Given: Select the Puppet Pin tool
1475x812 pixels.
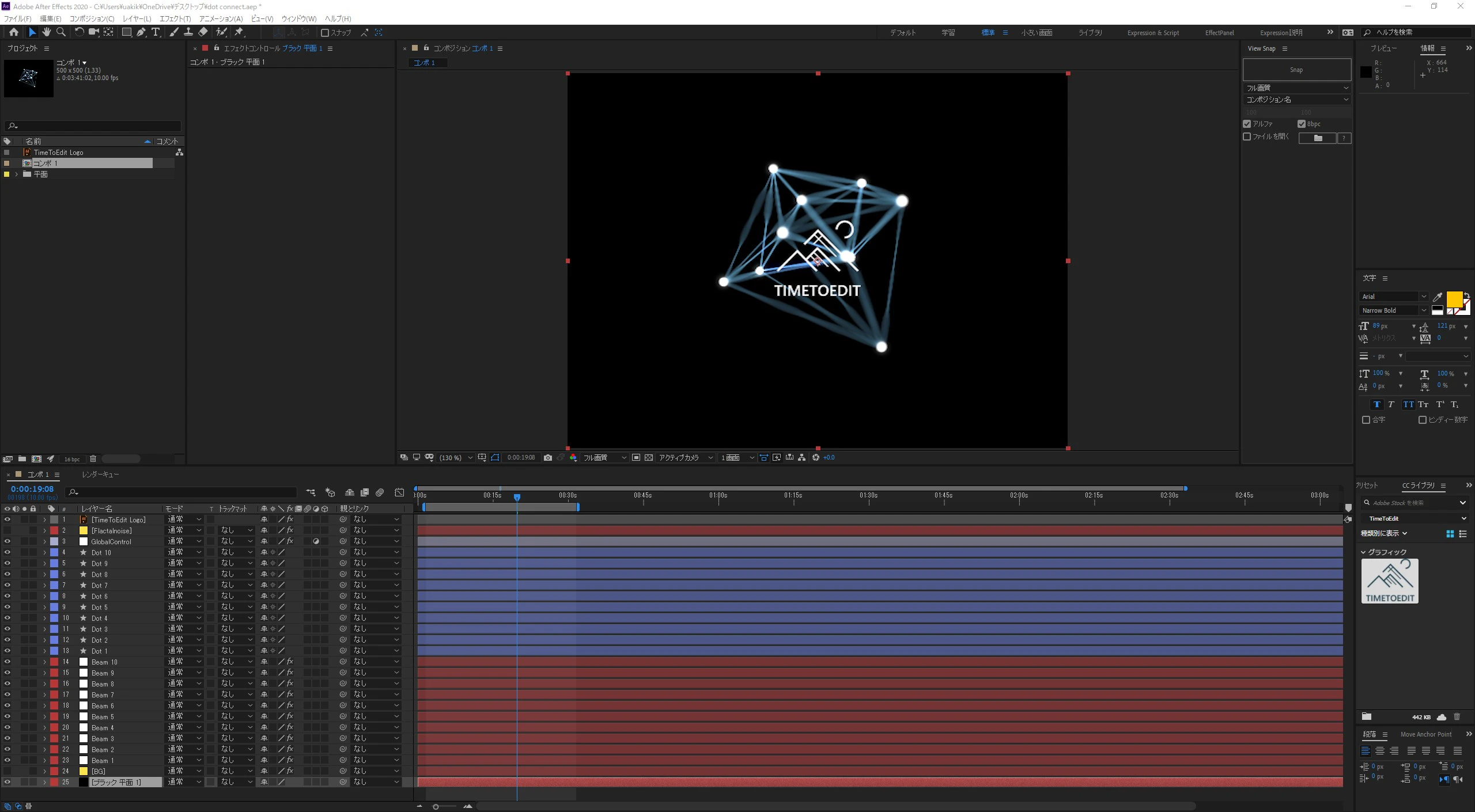Looking at the screenshot, I should [239, 32].
